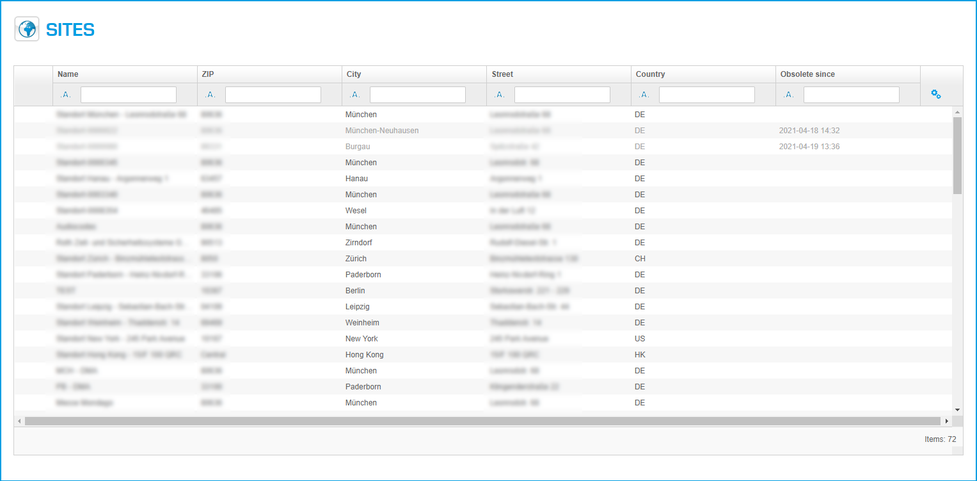The width and height of the screenshot is (977, 481).
Task: Sort by Country column header
Action: (x=703, y=74)
